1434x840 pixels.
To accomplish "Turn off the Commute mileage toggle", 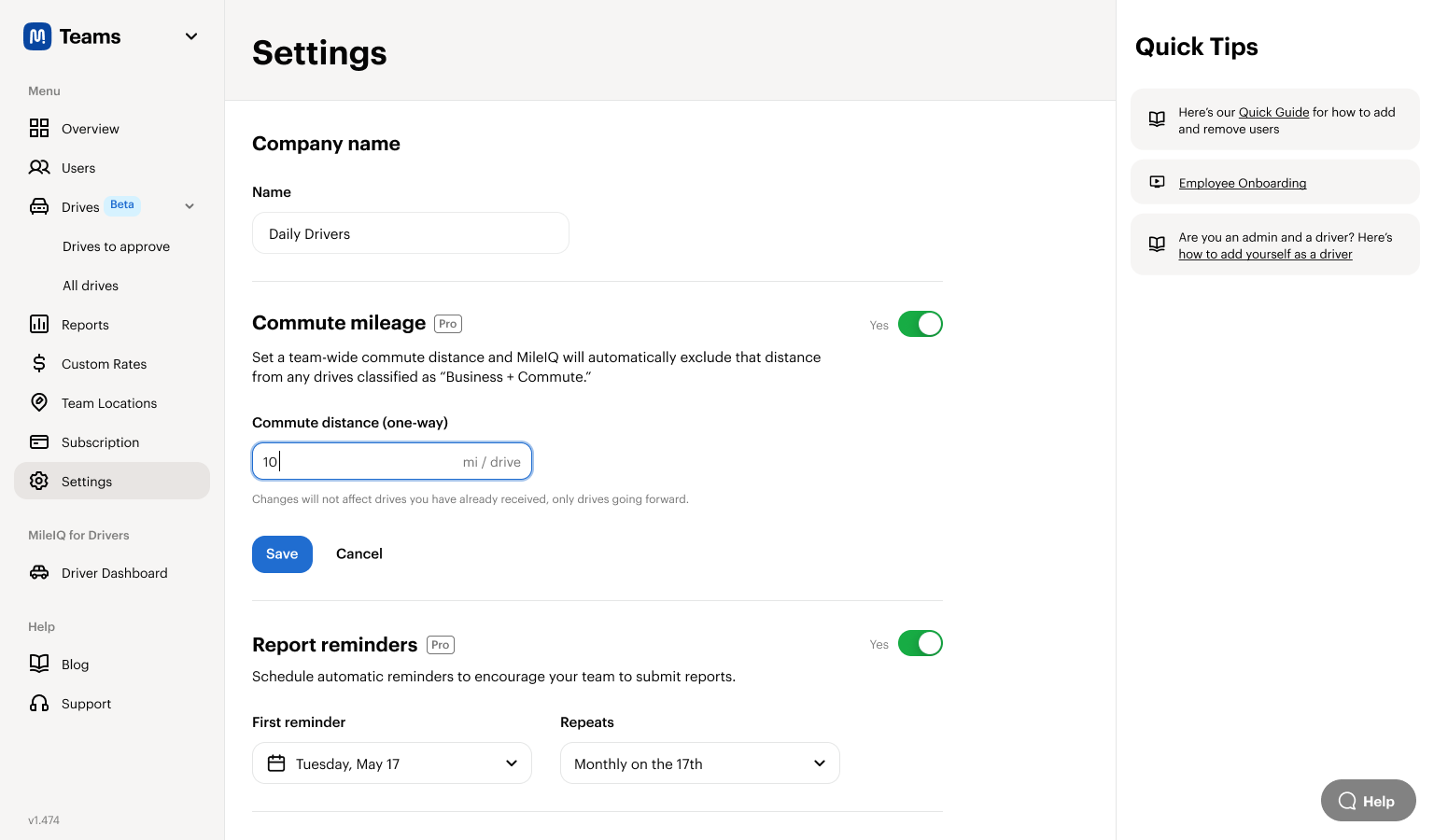I will pos(921,324).
